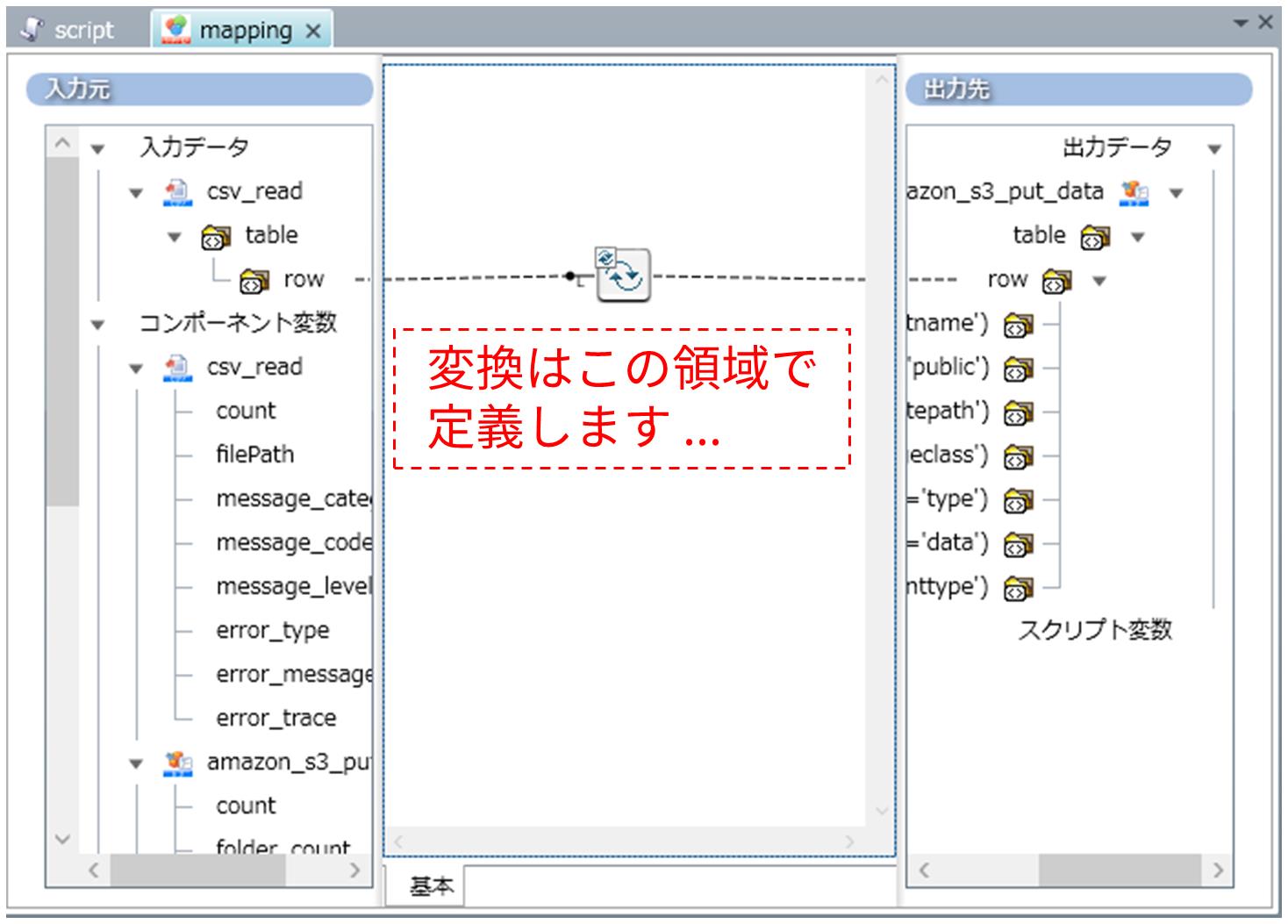Viewport: 1288px width, 924px height.
Task: Click the icon next to 'type' output field
Action: point(1018,500)
